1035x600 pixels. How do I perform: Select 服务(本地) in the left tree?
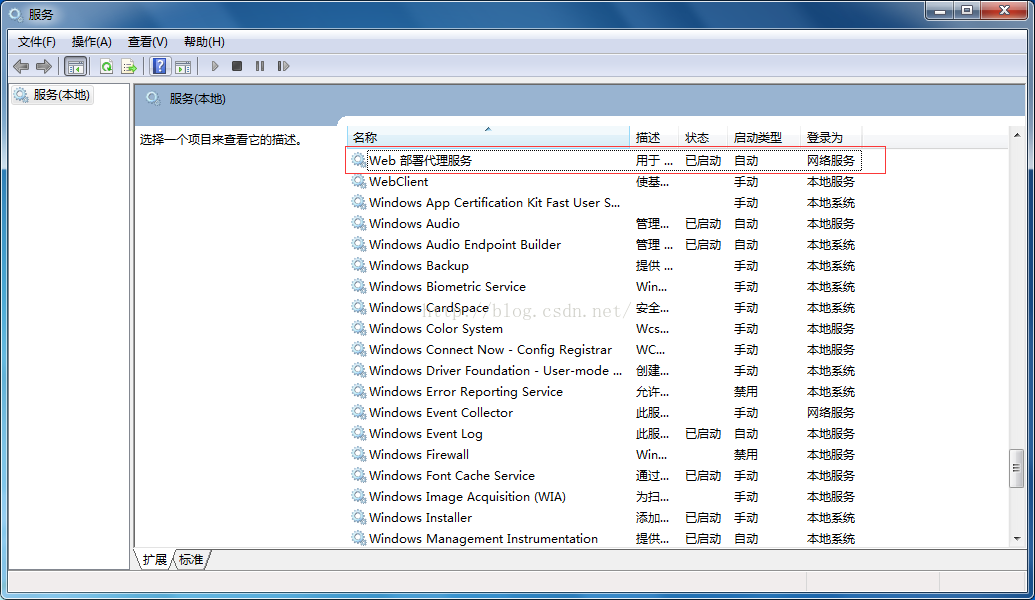click(52, 95)
